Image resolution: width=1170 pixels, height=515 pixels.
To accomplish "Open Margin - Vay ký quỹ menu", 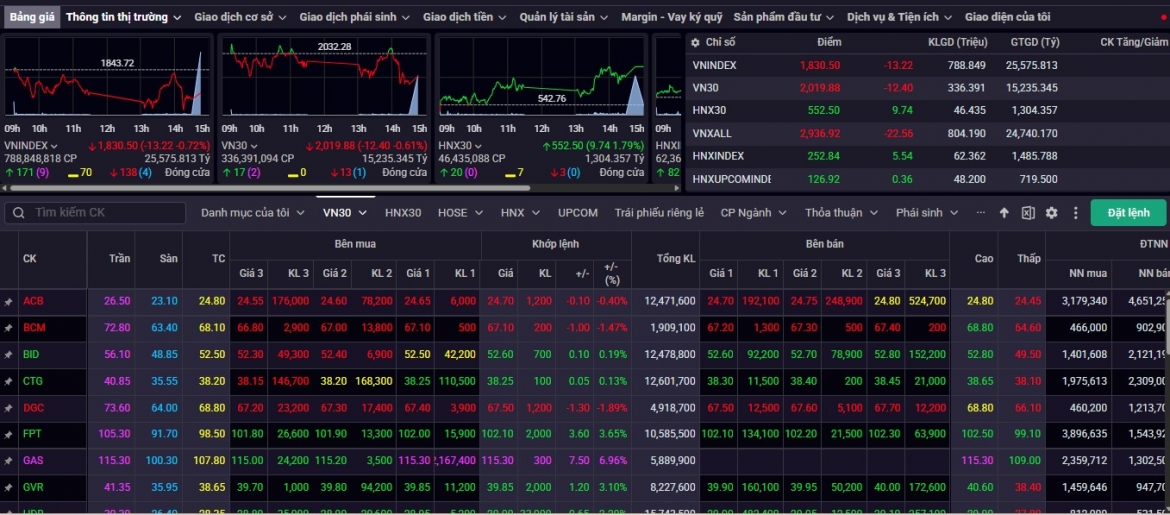I will click(672, 16).
